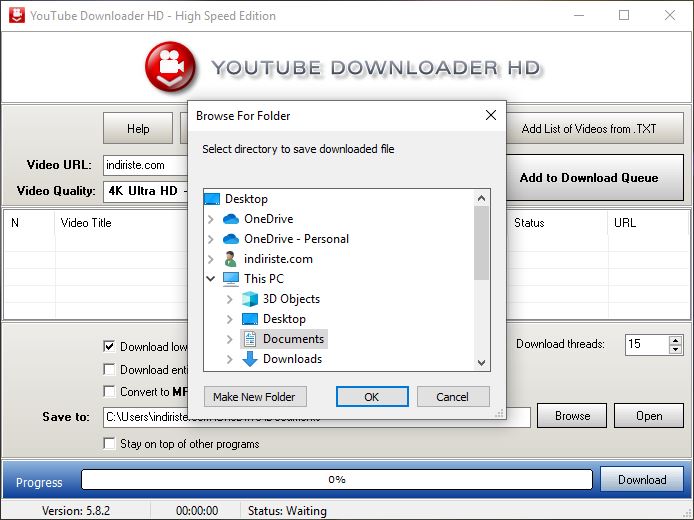Screen dimensions: 694x520
Task: Click the Download button
Action: (x=642, y=480)
